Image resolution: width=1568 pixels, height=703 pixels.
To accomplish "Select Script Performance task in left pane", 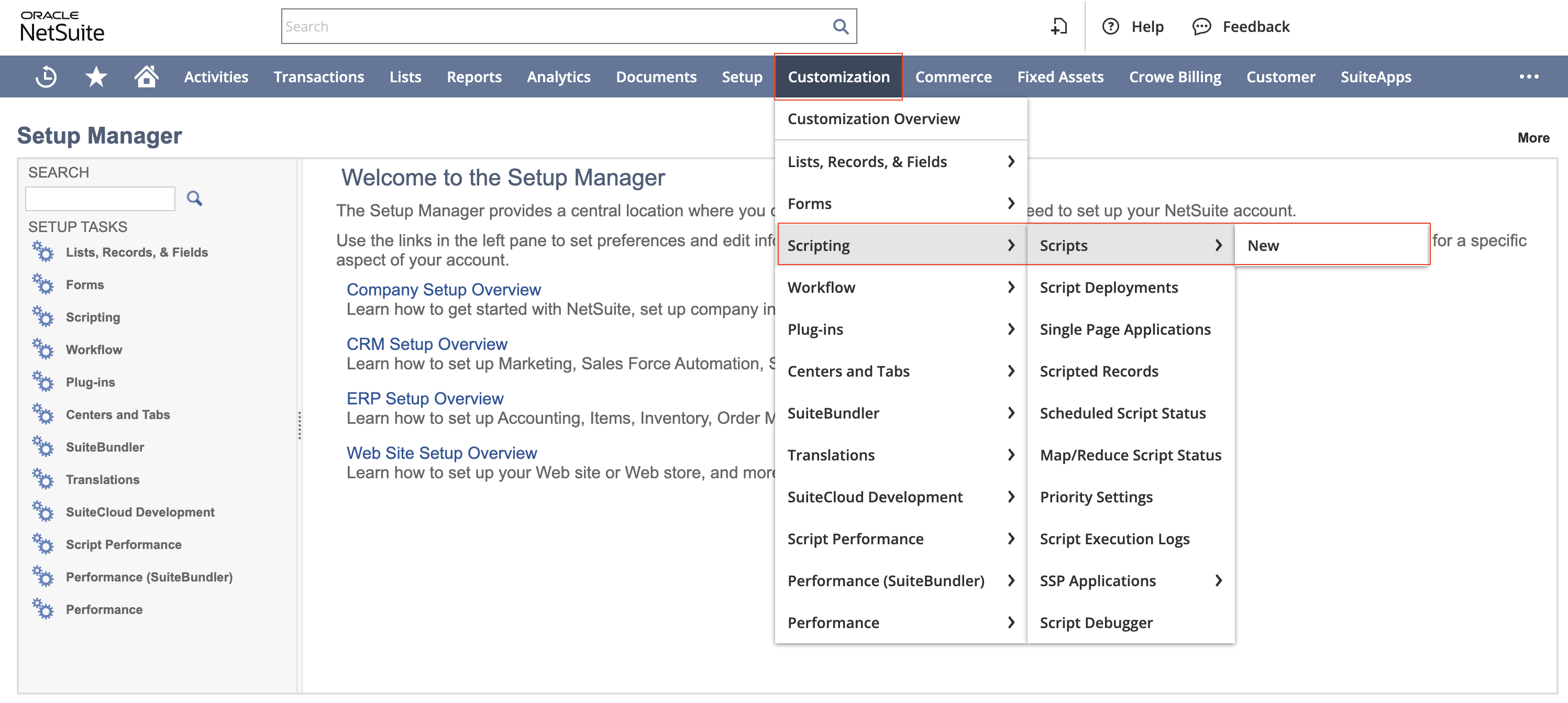I will pyautogui.click(x=123, y=544).
